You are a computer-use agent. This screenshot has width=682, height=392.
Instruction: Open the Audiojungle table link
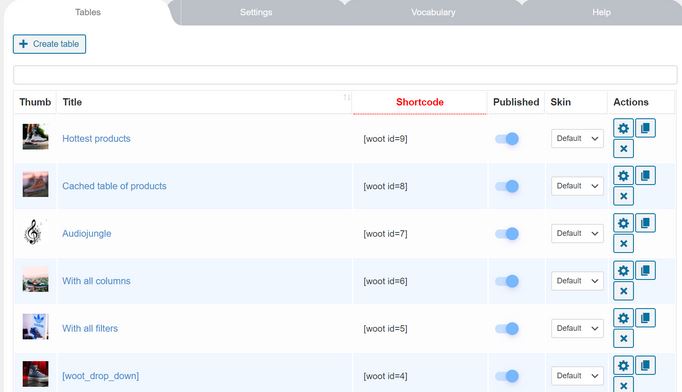[87, 233]
